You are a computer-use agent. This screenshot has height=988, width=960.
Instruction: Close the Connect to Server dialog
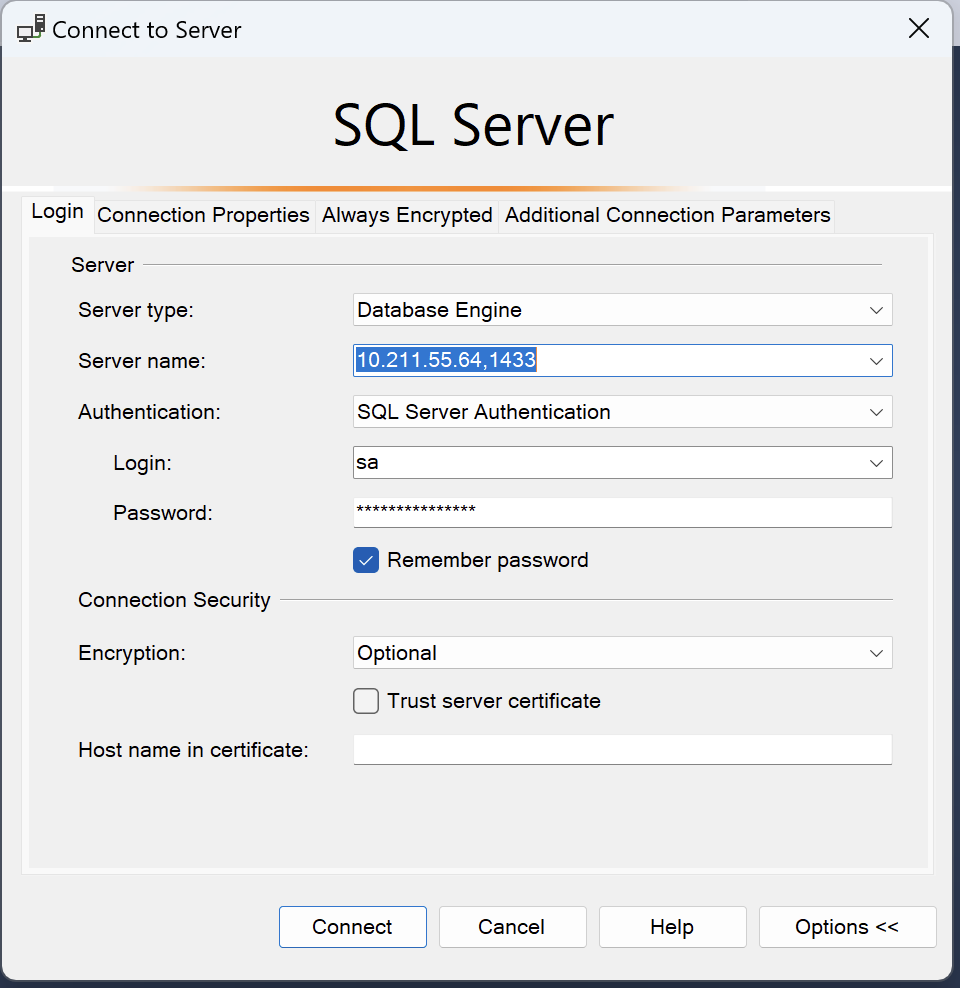coord(918,29)
